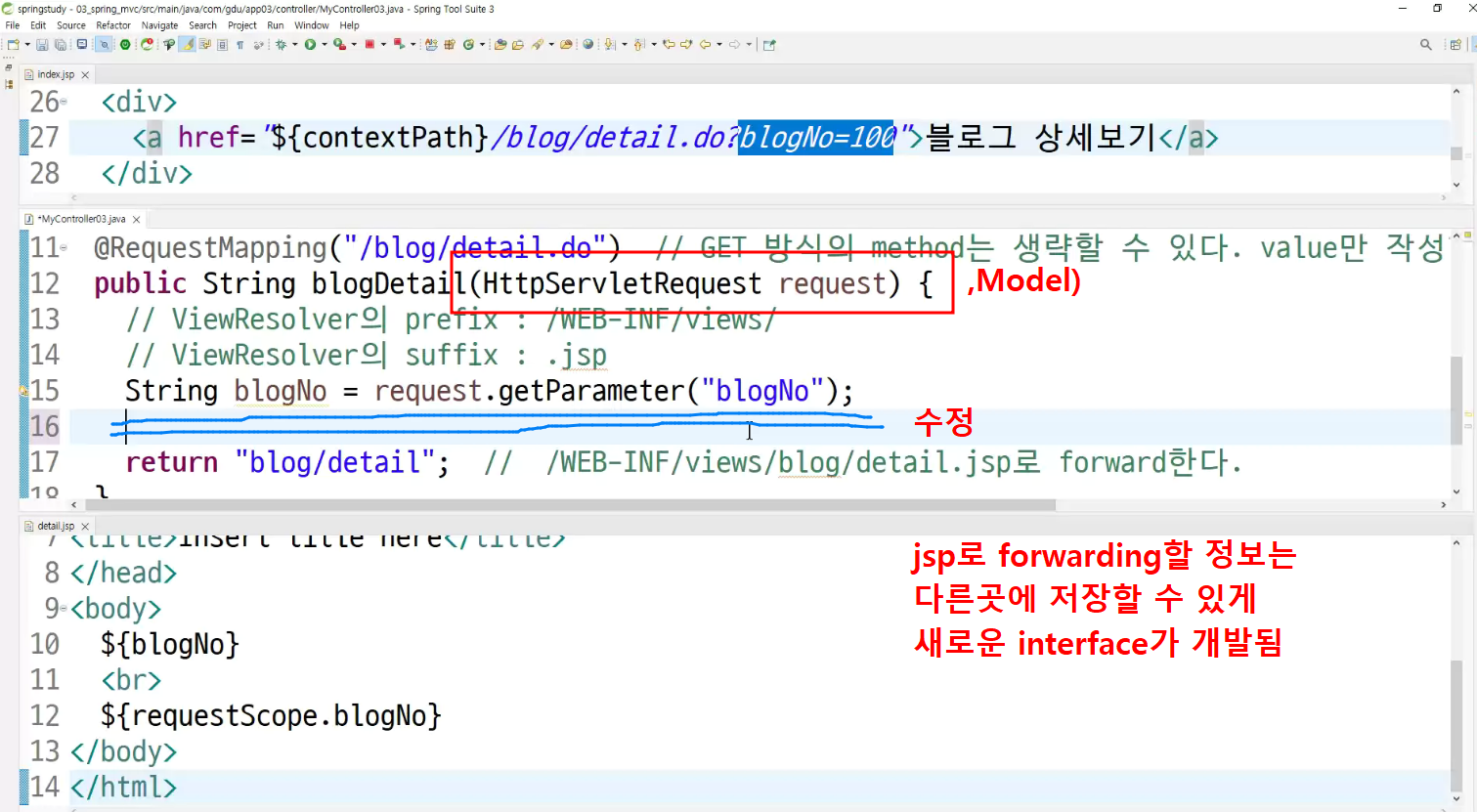Click the text request.getParameter on line 15
The image size is (1477, 812).
[x=530, y=391]
